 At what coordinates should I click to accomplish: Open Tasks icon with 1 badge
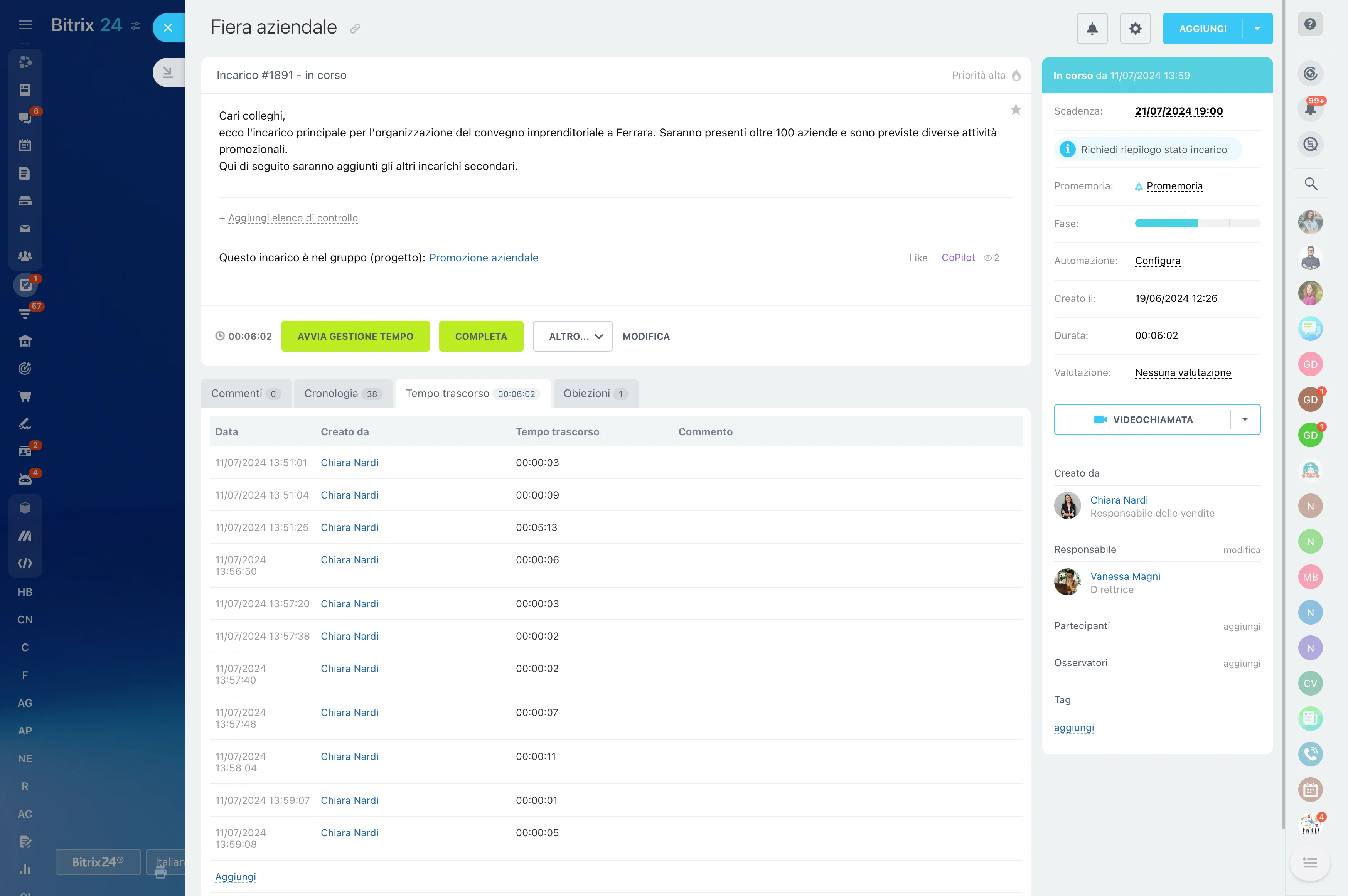point(26,285)
